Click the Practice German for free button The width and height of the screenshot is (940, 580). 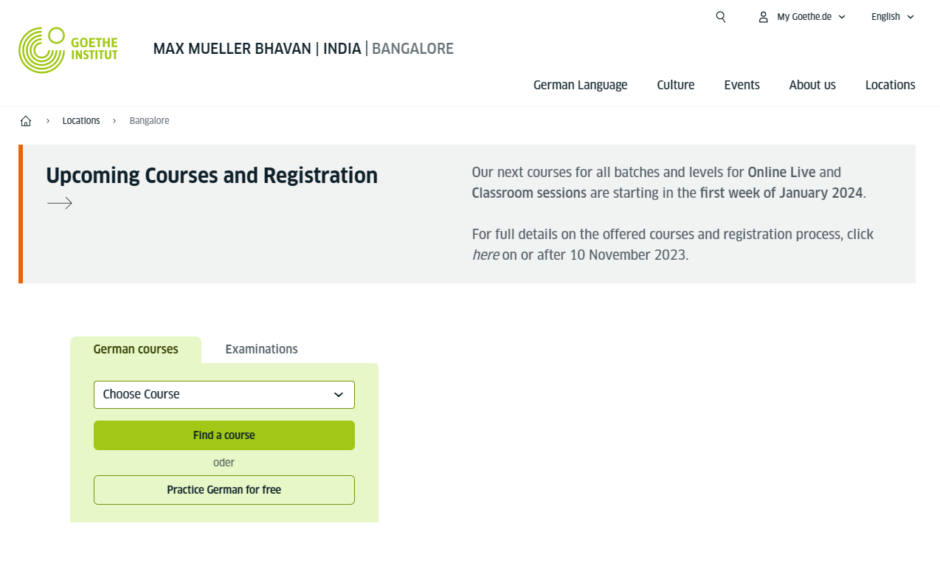click(223, 490)
